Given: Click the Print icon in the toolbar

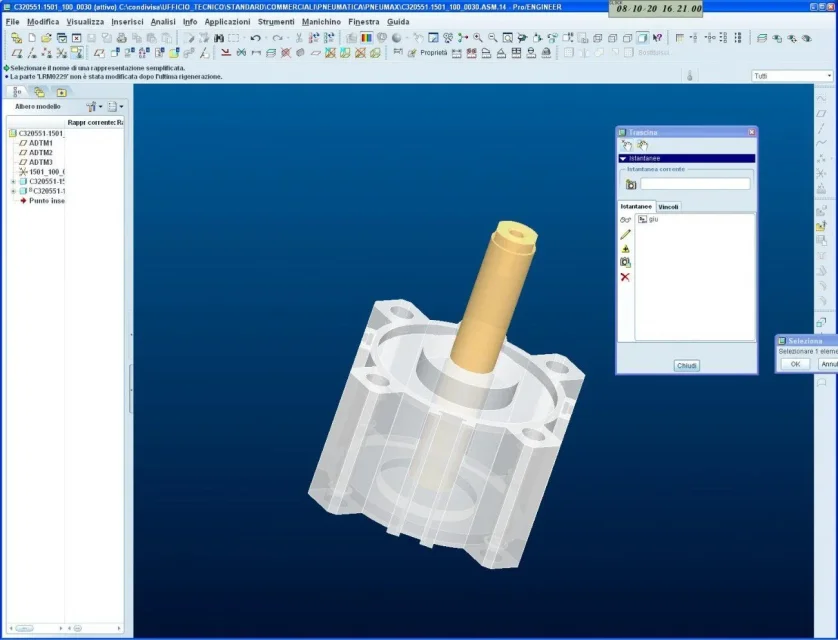Looking at the screenshot, I should [122, 38].
